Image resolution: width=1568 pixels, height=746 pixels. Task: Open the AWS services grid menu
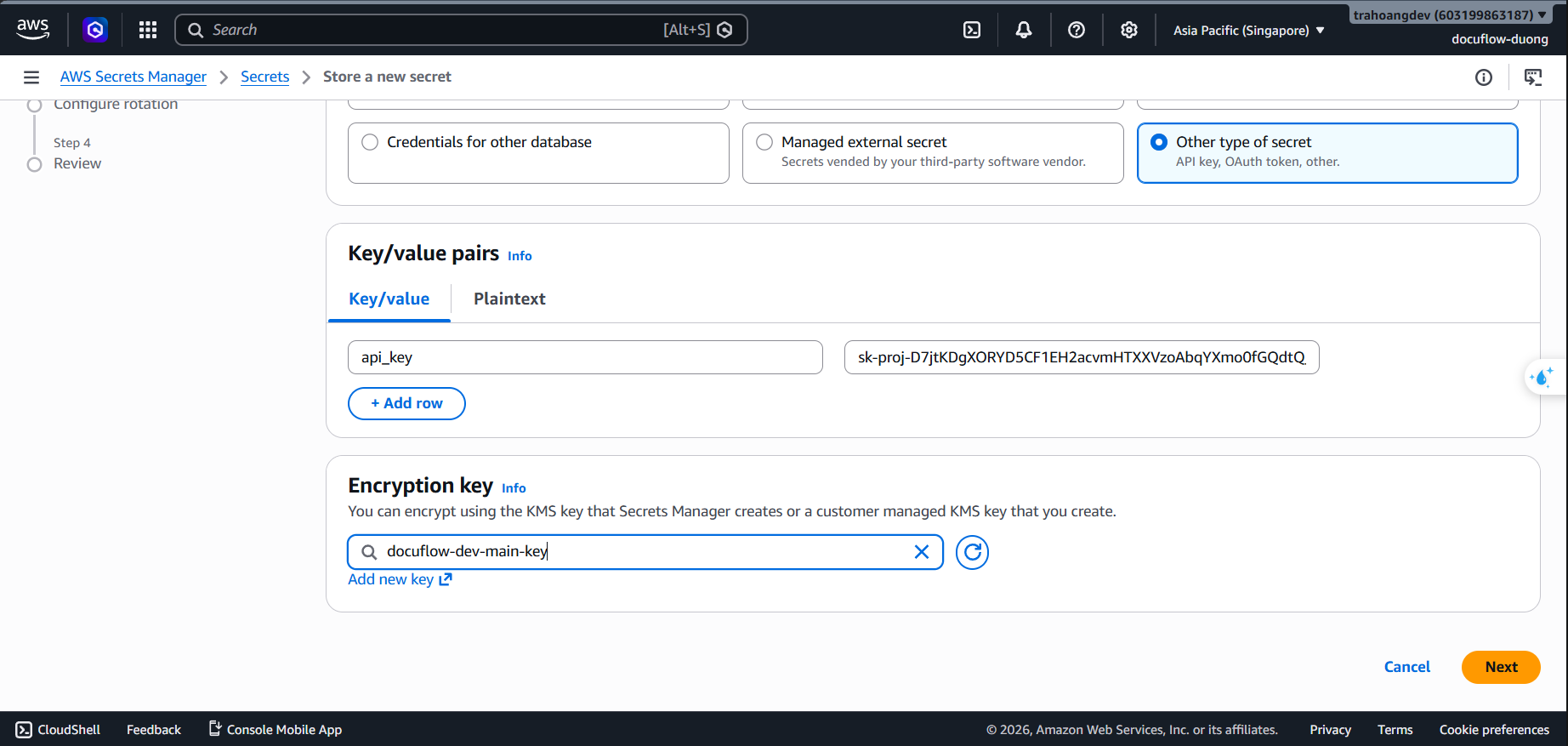[x=148, y=30]
